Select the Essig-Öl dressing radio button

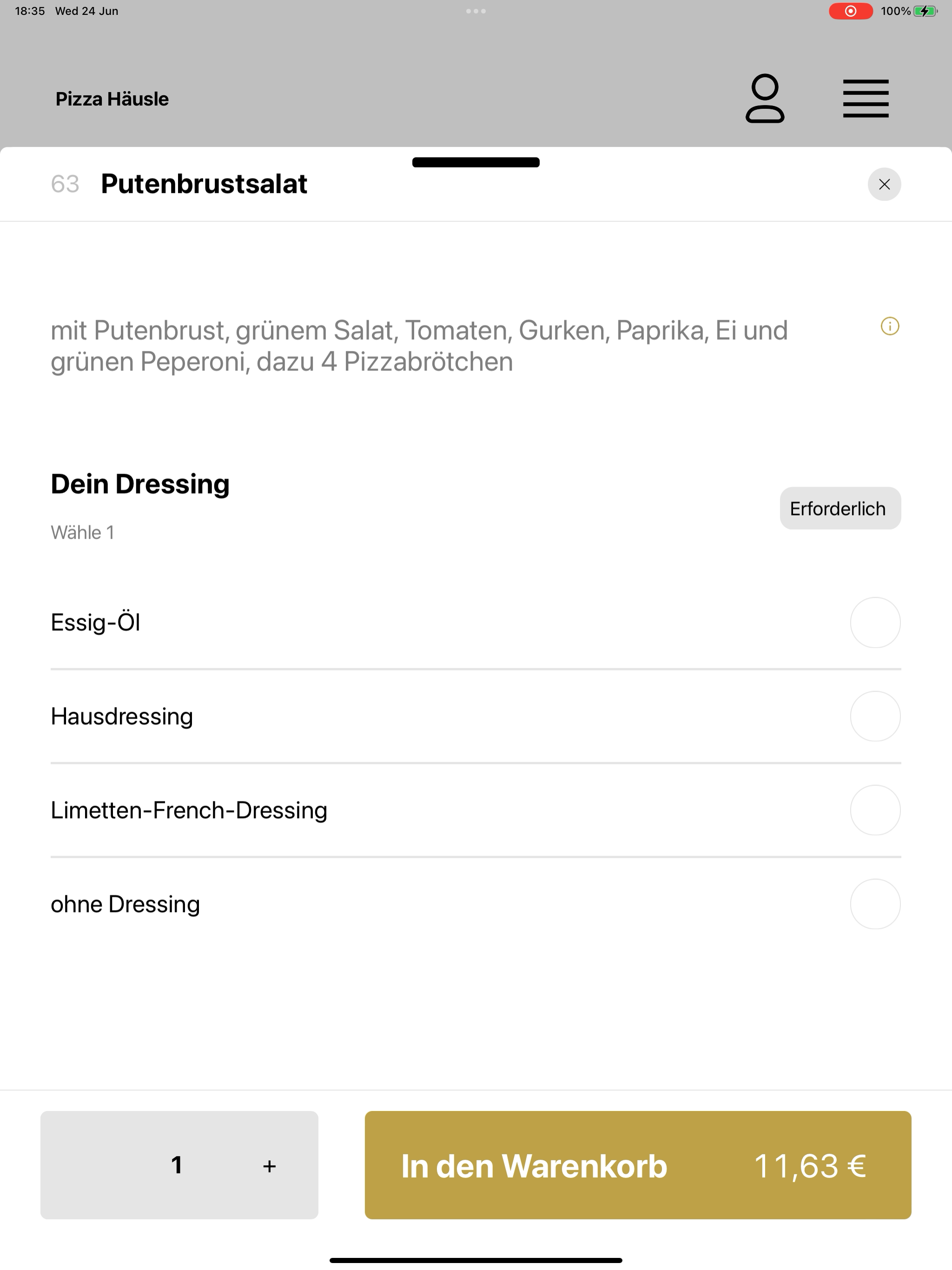tap(875, 623)
